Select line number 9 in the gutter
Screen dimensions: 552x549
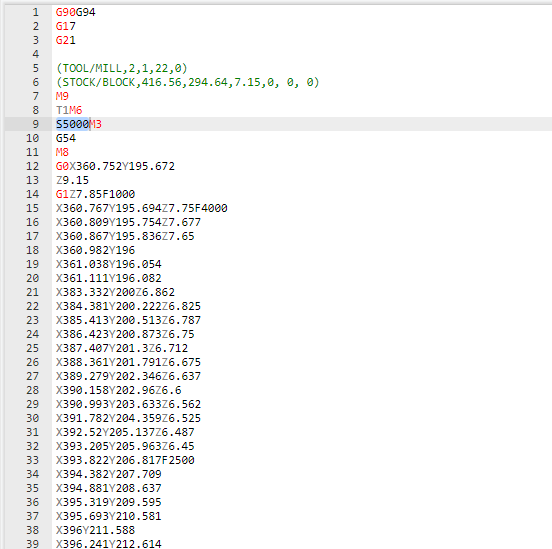[36, 124]
